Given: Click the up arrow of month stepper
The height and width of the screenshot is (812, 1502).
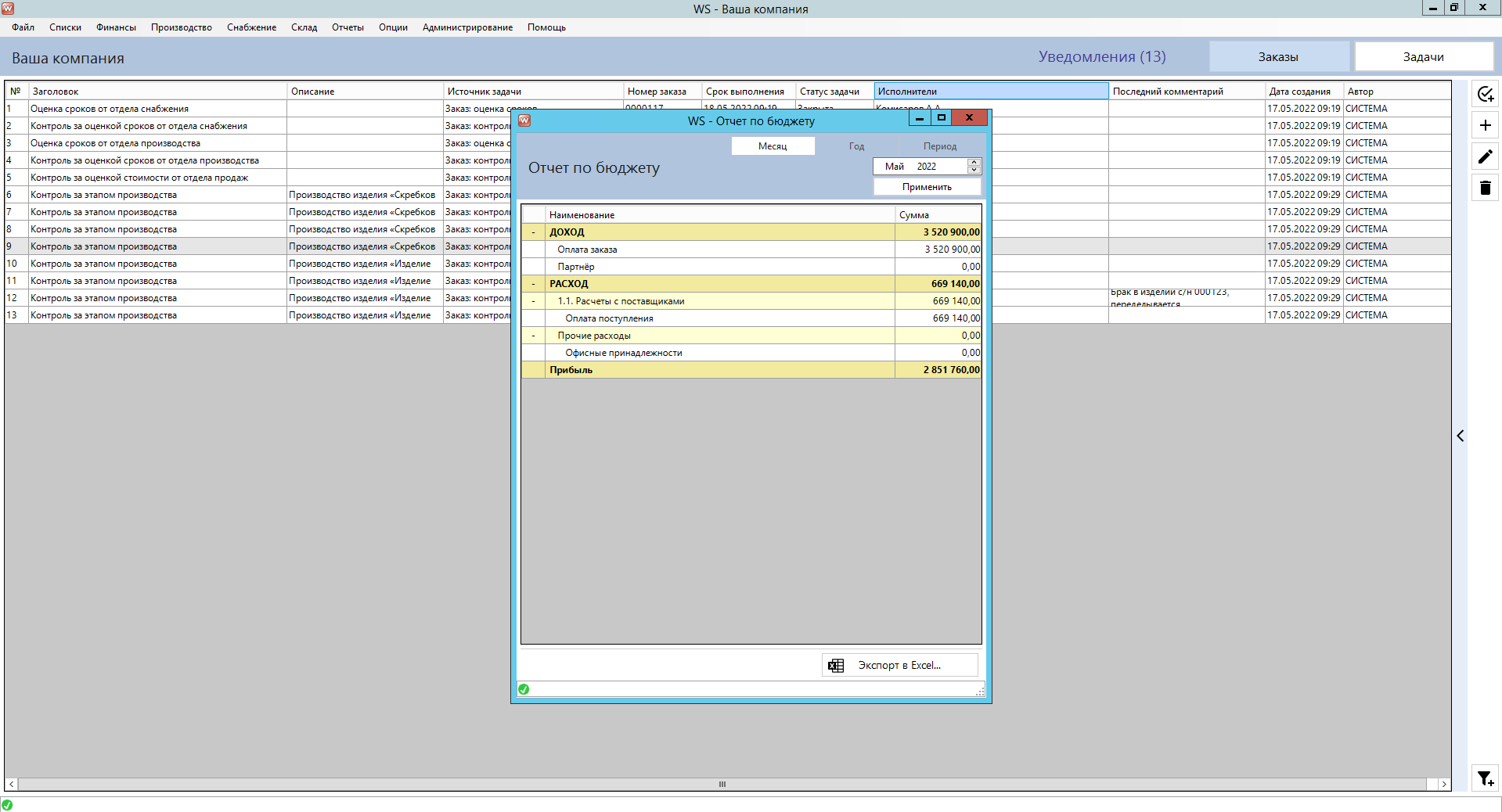Looking at the screenshot, I should (x=974, y=162).
